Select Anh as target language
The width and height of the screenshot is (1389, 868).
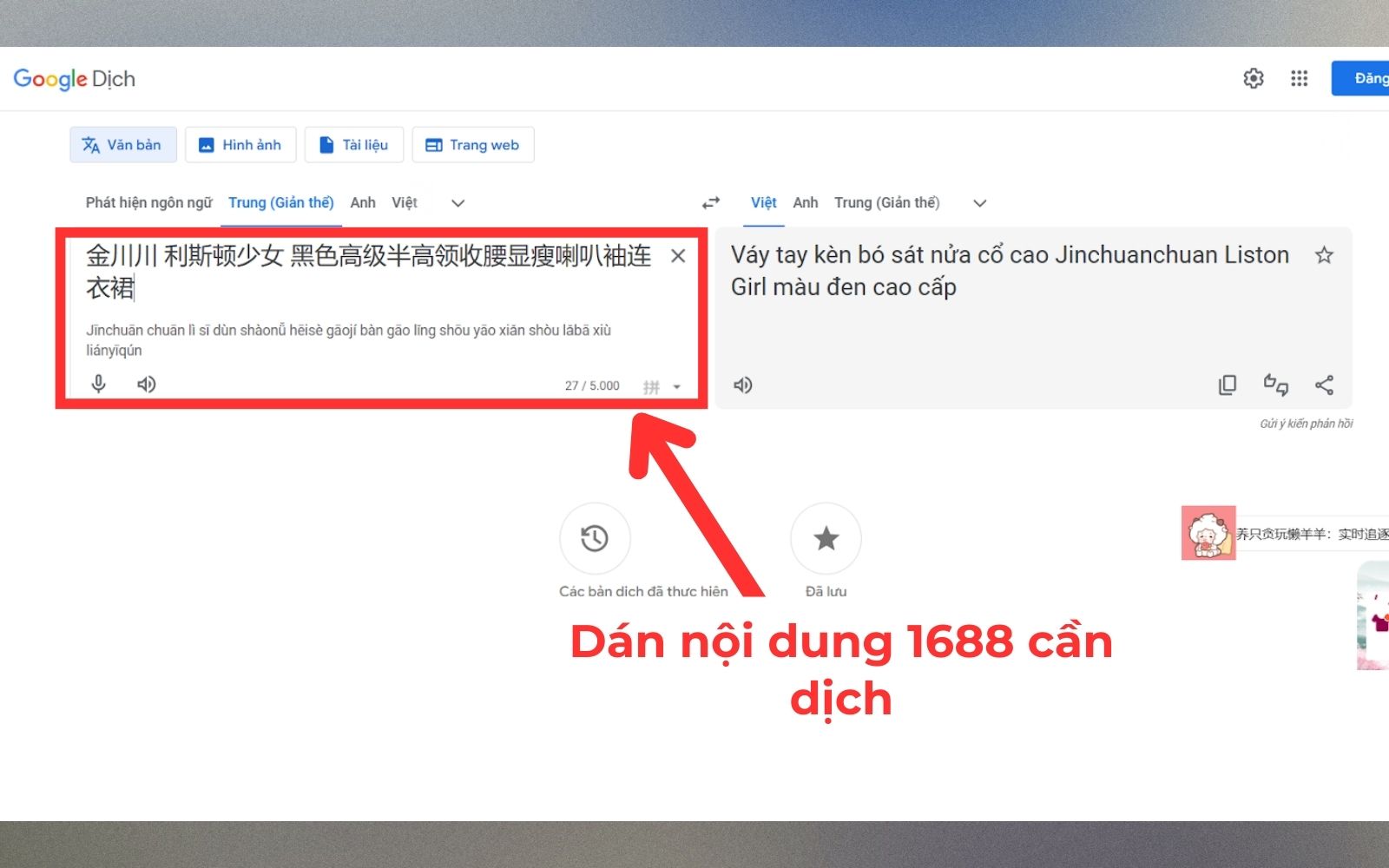(x=806, y=202)
